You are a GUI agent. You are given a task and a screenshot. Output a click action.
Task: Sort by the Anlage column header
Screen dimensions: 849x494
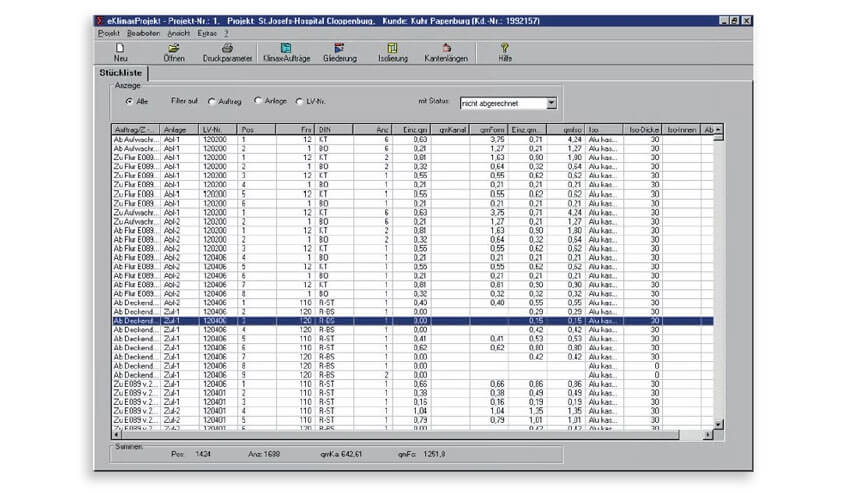point(180,130)
